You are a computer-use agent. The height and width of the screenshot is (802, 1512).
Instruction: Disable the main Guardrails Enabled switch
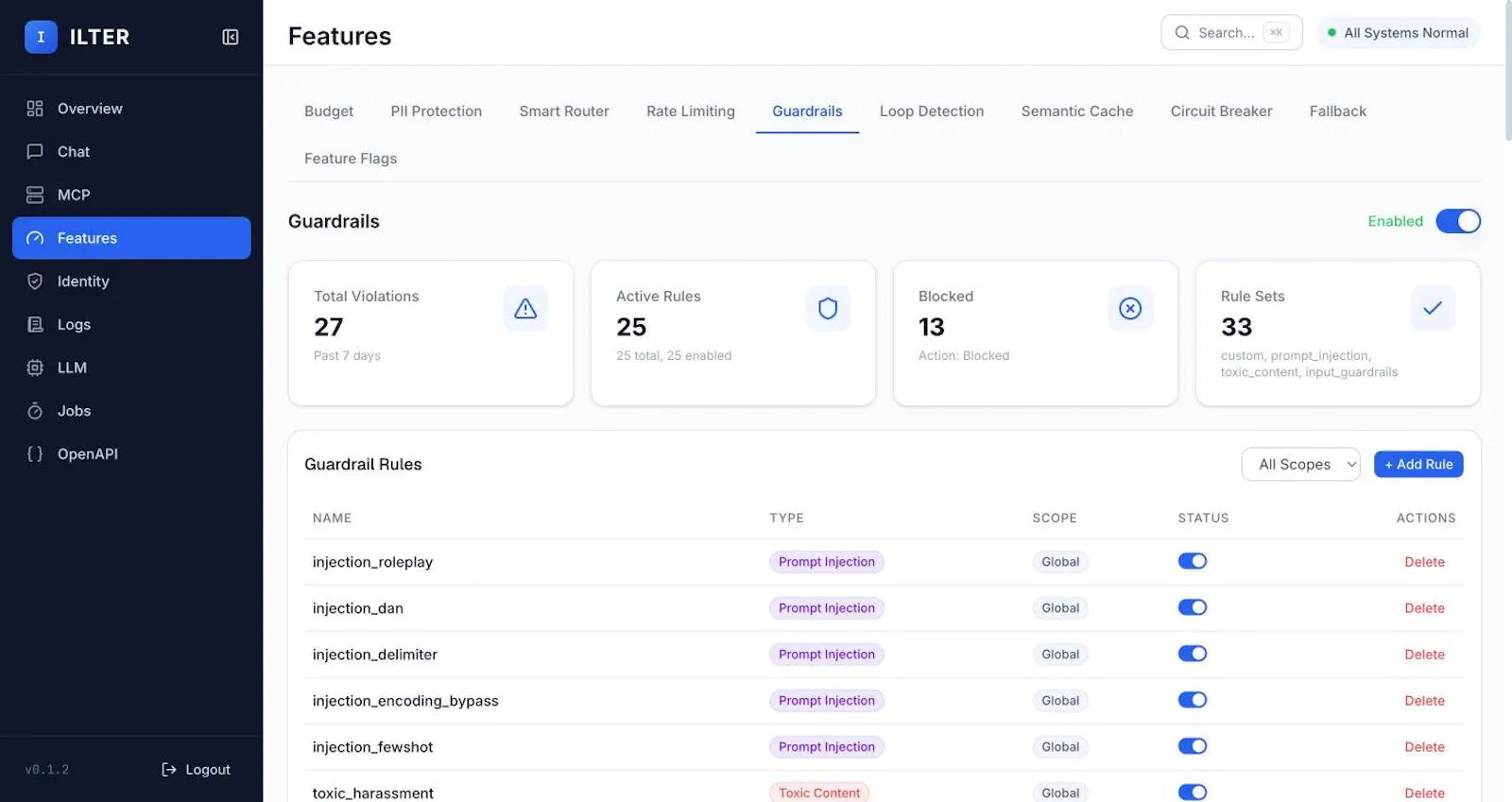[x=1458, y=221]
